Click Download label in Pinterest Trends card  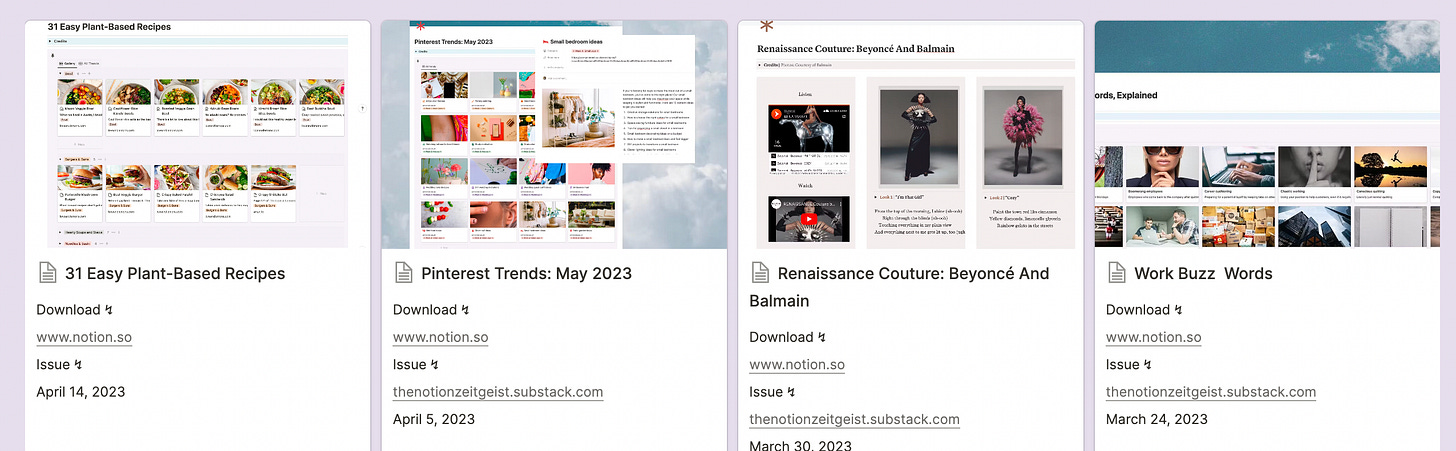432,310
